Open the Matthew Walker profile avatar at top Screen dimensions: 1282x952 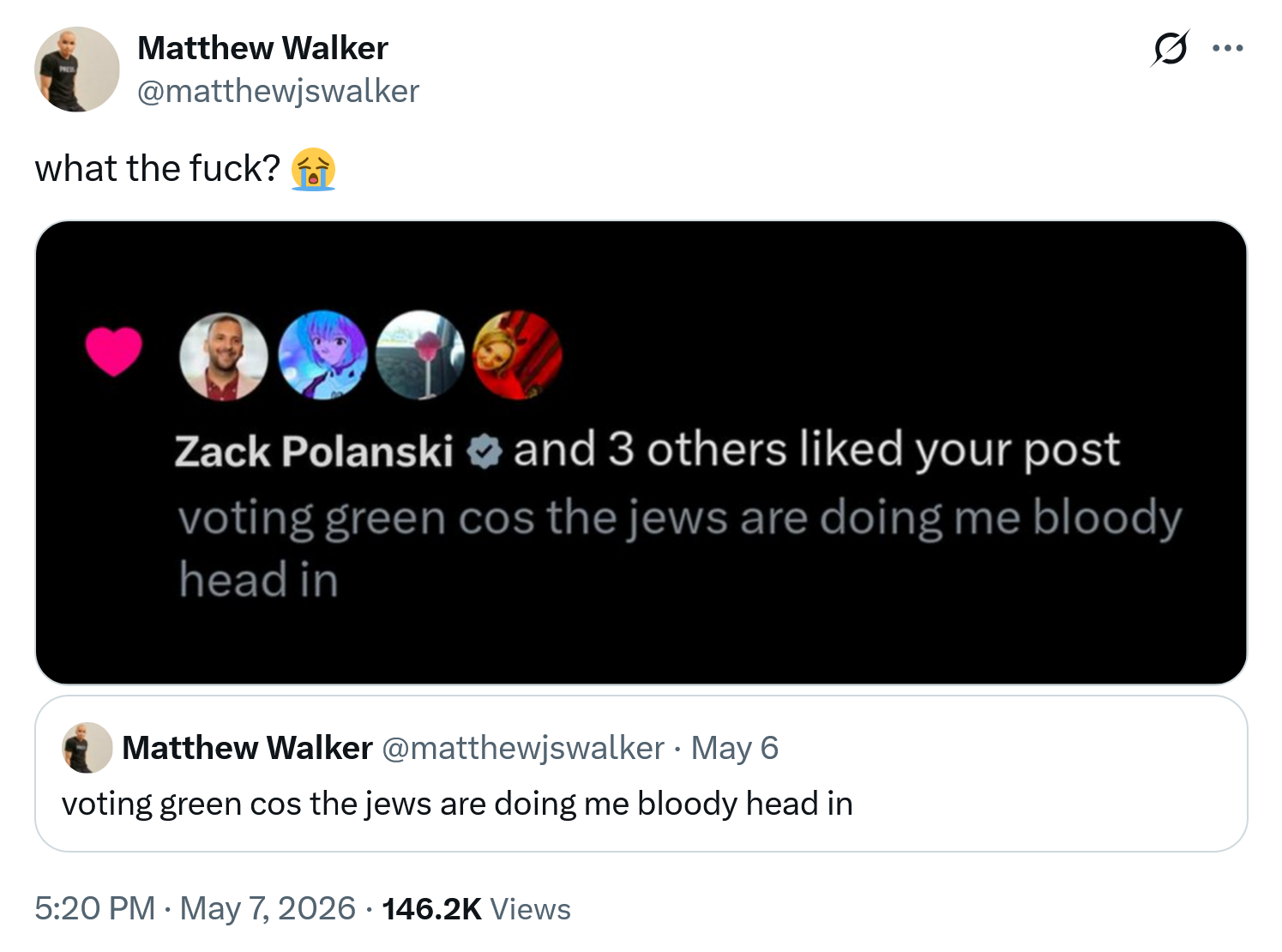click(x=77, y=69)
